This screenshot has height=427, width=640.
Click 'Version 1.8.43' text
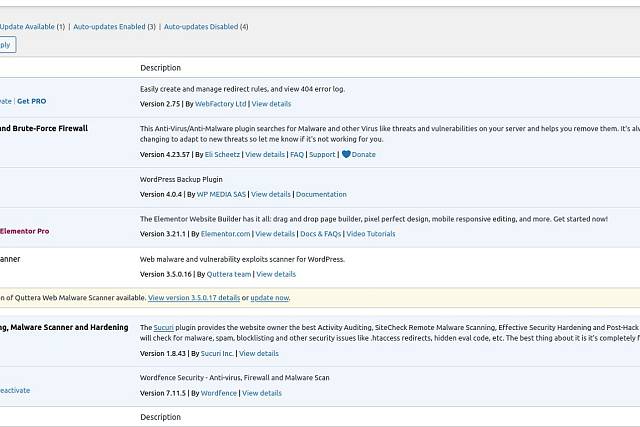(163, 354)
